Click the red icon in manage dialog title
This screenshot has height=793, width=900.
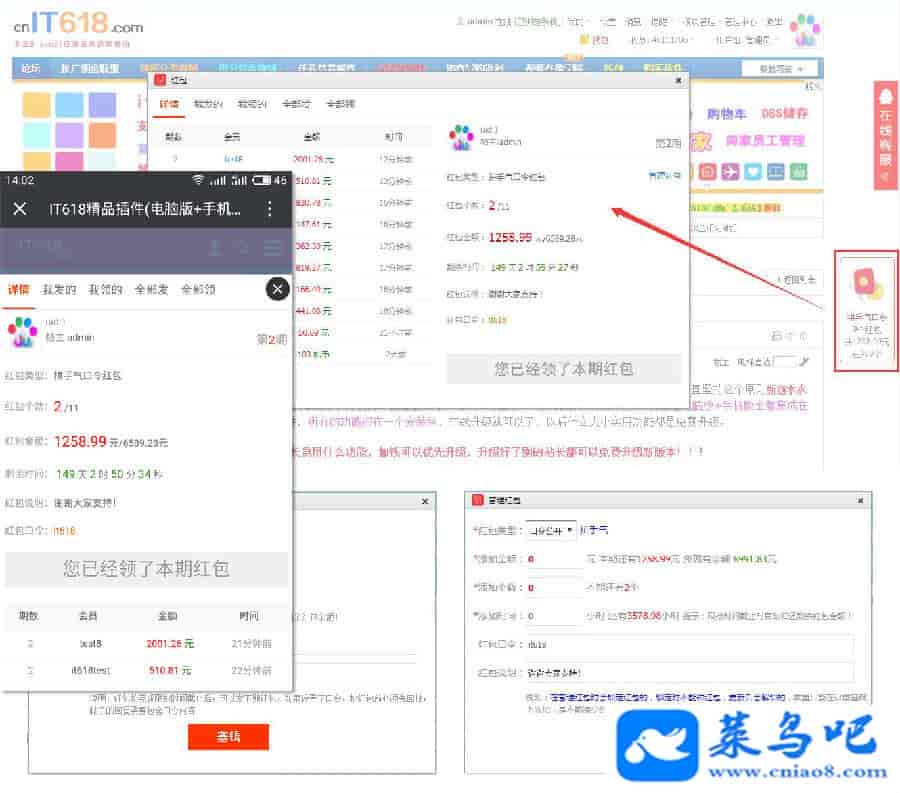click(478, 500)
